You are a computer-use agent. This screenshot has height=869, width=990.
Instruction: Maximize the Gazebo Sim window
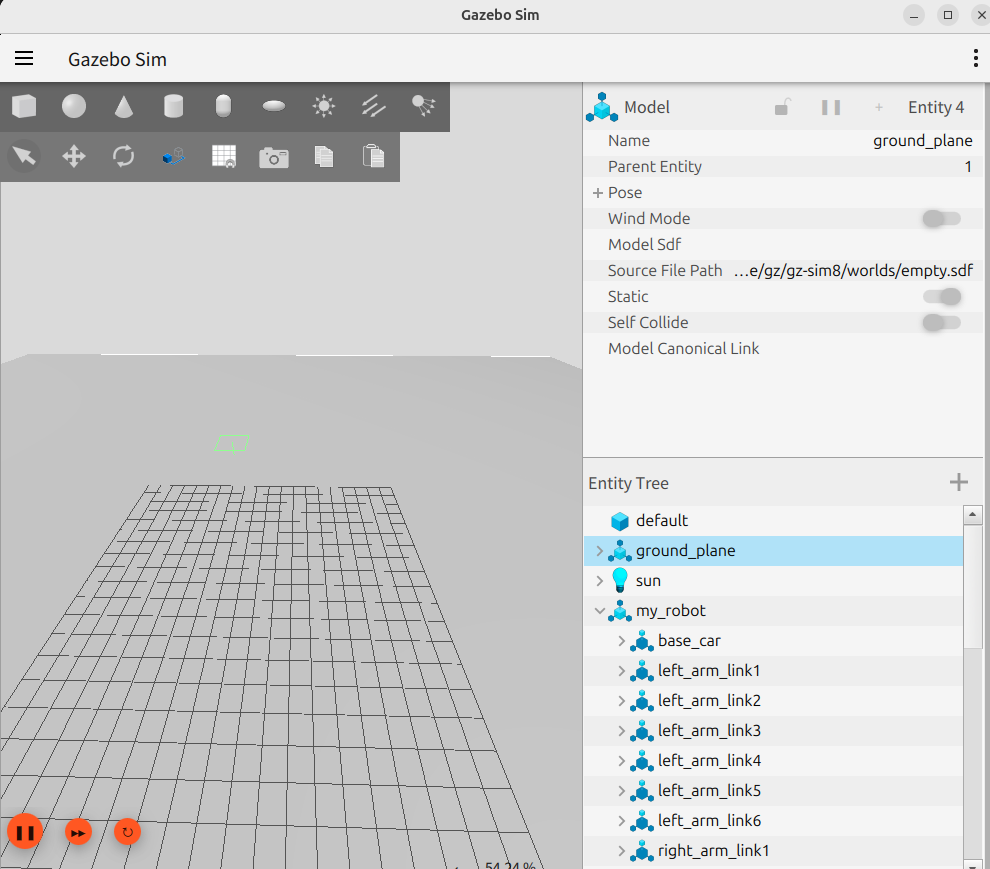click(x=948, y=15)
